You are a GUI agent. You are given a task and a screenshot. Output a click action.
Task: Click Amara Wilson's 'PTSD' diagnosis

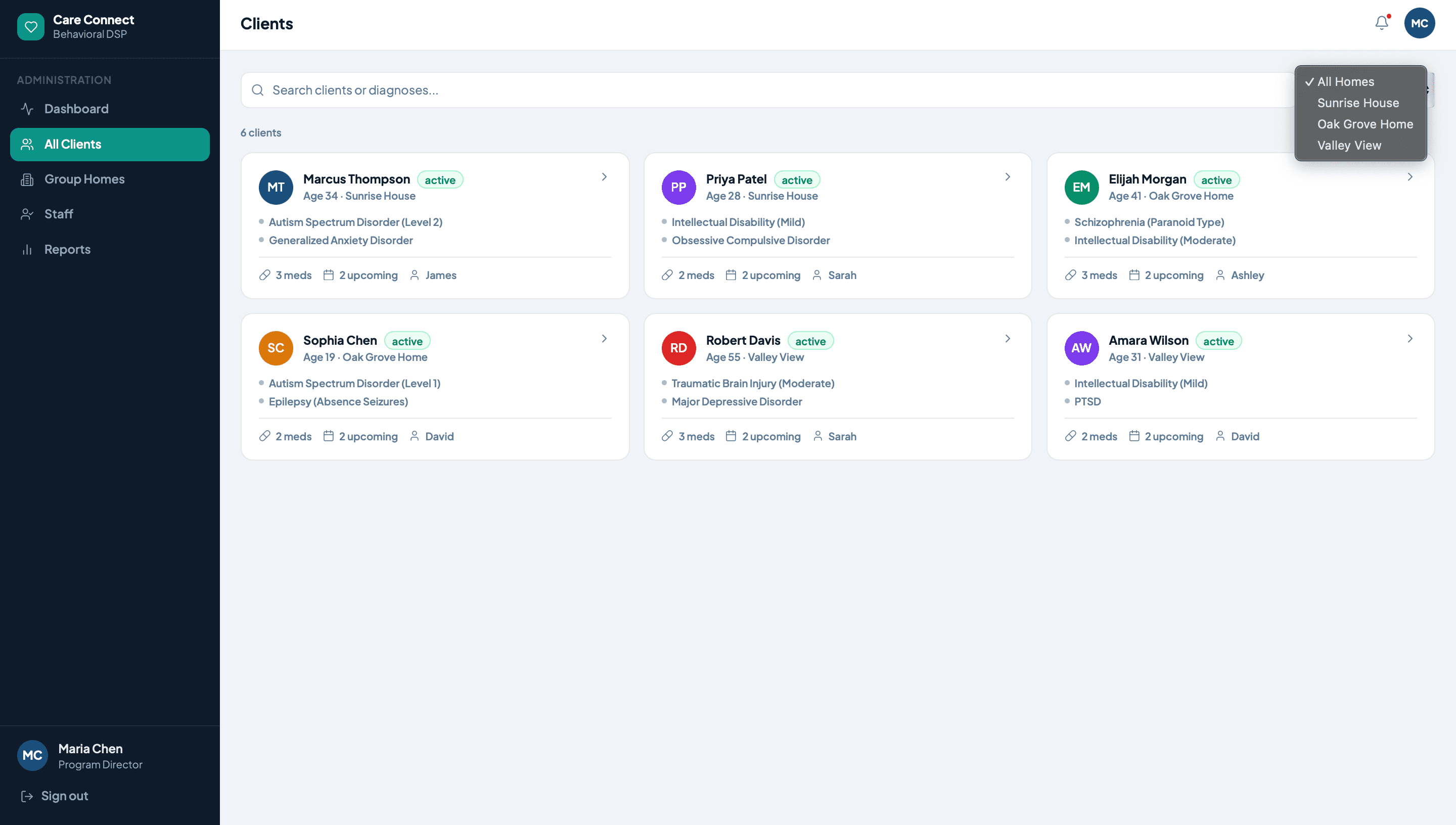(1088, 402)
